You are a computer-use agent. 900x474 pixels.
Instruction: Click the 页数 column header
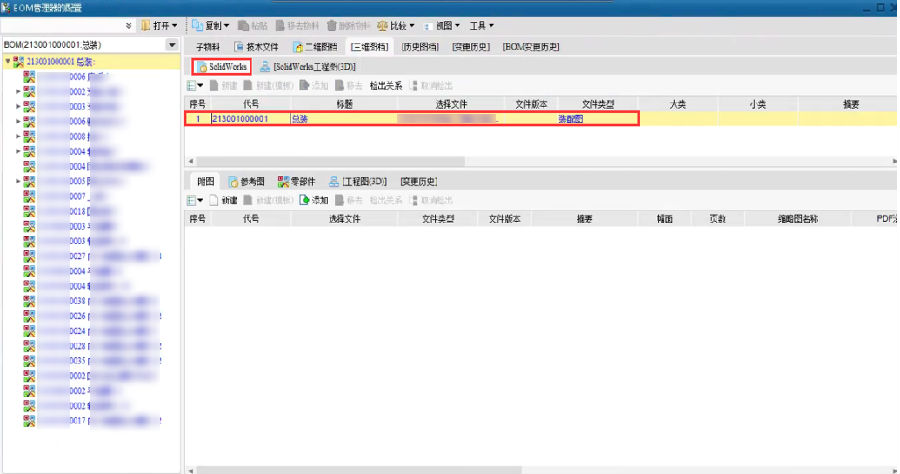coord(717,219)
